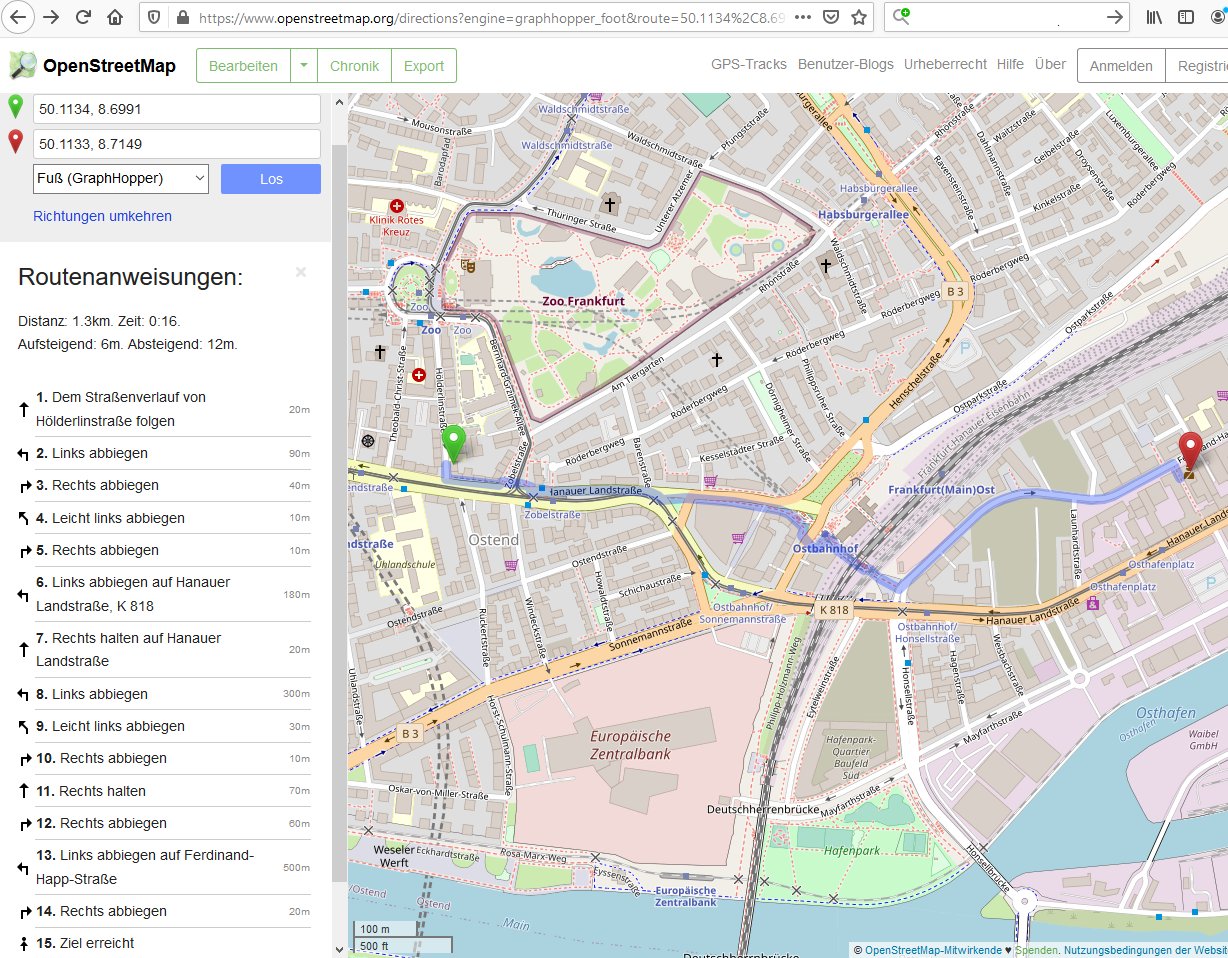The height and width of the screenshot is (958, 1228).
Task: Expand the Bearbeiten dropdown arrow
Action: pos(303,66)
